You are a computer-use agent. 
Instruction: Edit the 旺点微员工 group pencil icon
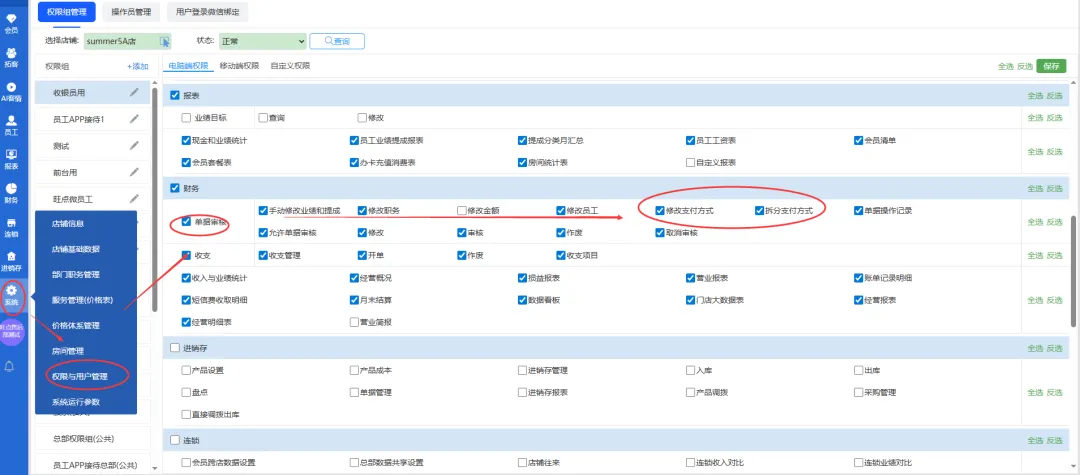click(134, 198)
